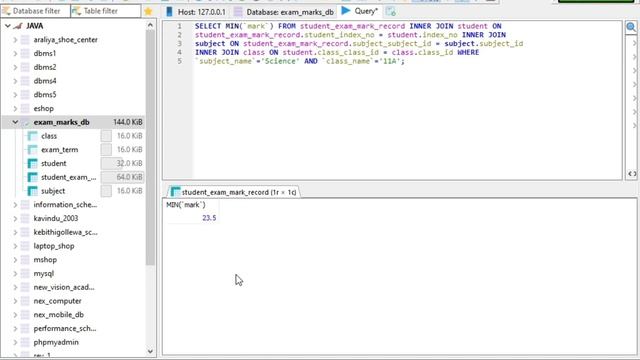Collapse the exam_marks_db database
This screenshot has height=360, width=640.
(15, 122)
